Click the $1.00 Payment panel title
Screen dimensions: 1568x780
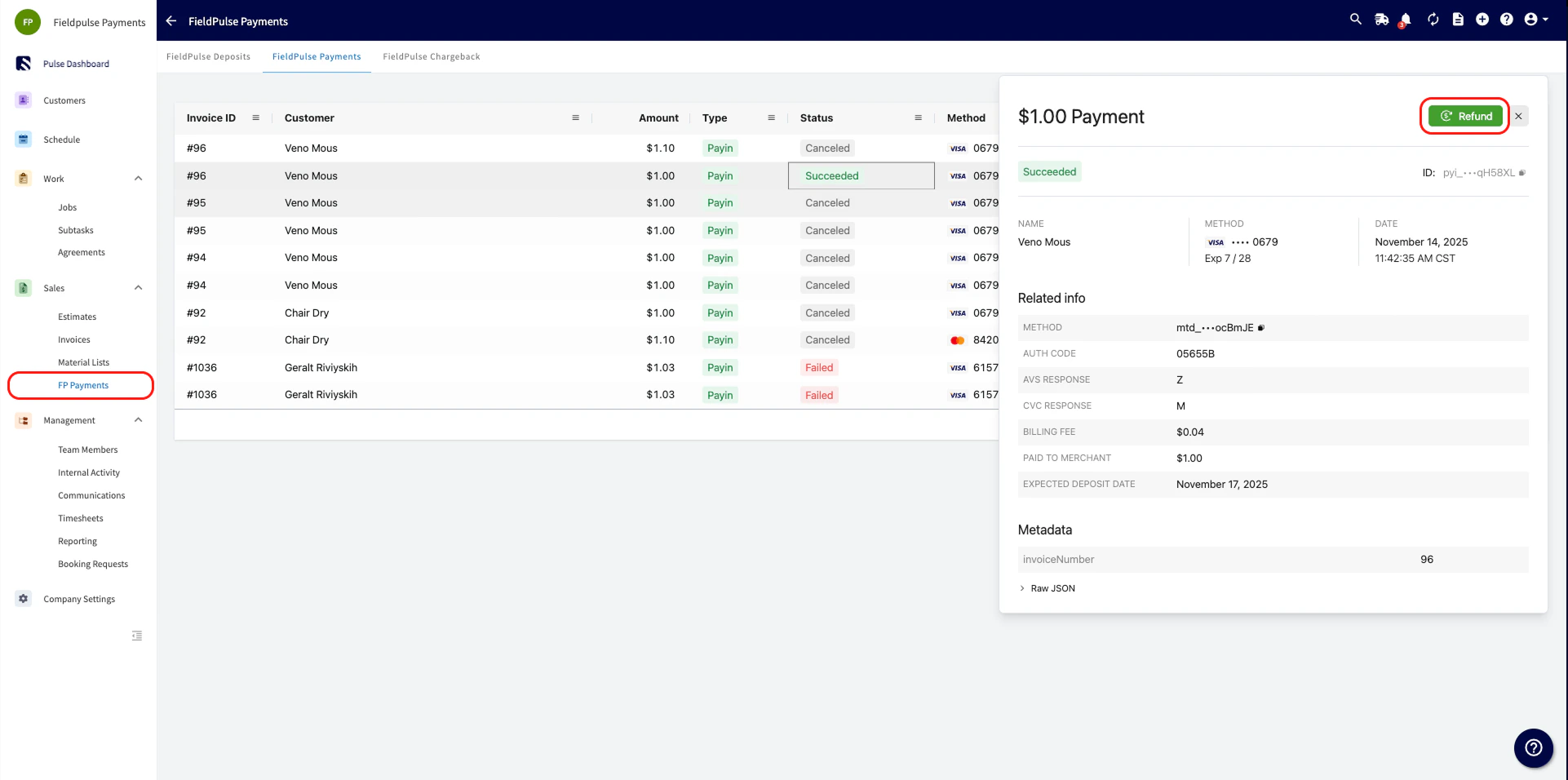pos(1081,117)
